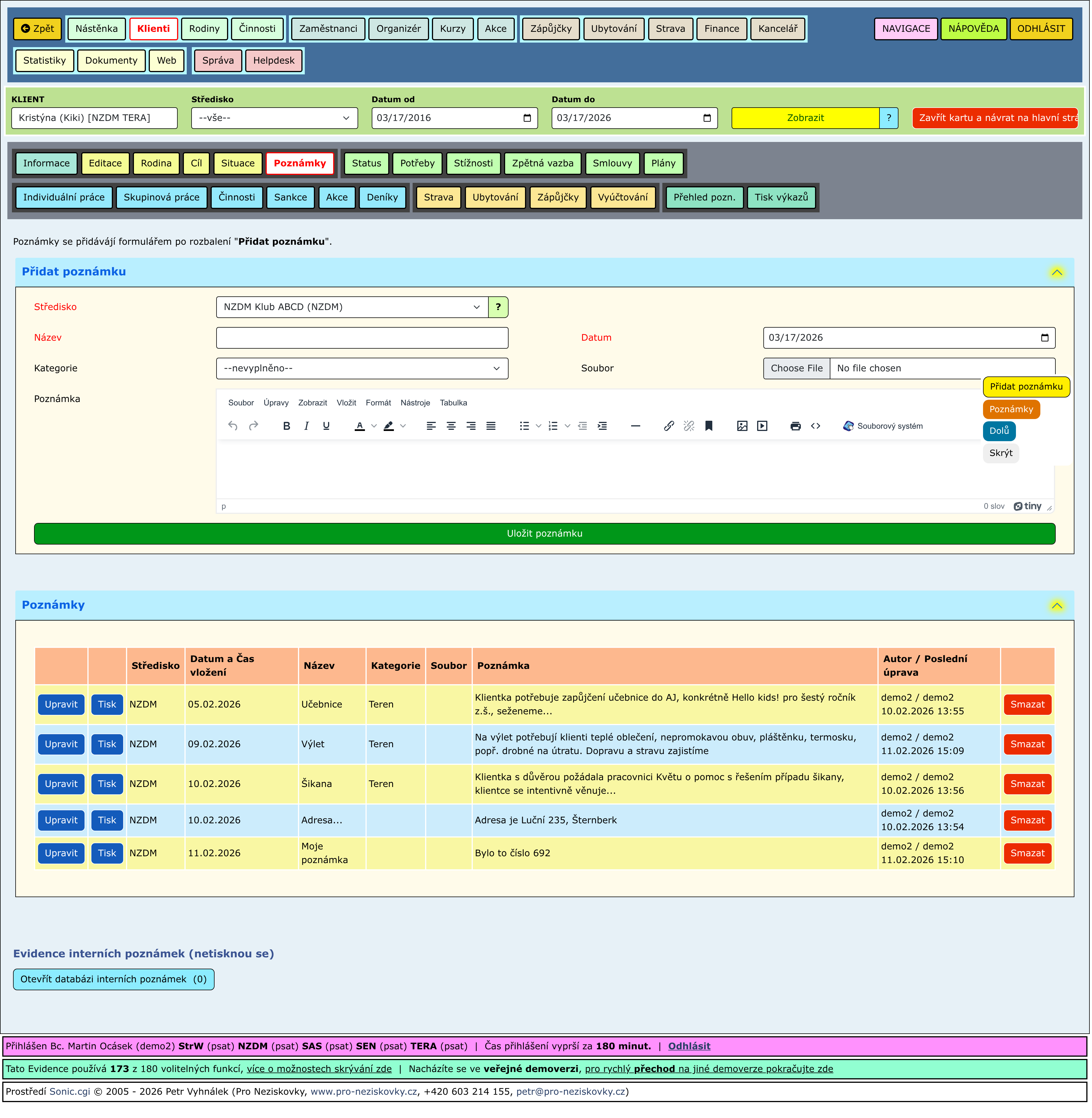1092x1118 pixels.
Task: Collapse the Přidat poznámku section
Action: point(1057,273)
